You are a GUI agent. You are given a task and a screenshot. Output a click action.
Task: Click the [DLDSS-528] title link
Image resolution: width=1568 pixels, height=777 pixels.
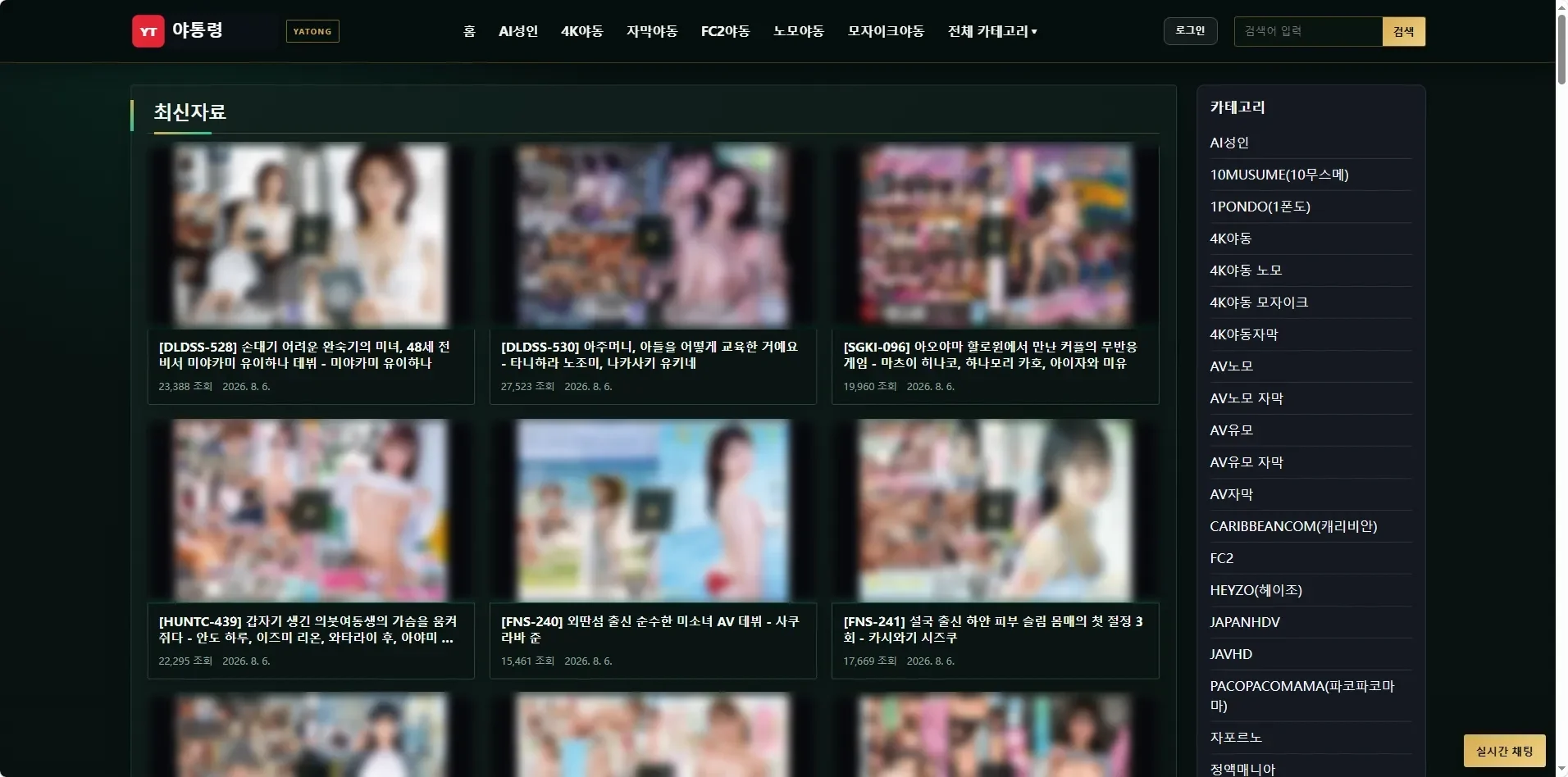pos(304,355)
